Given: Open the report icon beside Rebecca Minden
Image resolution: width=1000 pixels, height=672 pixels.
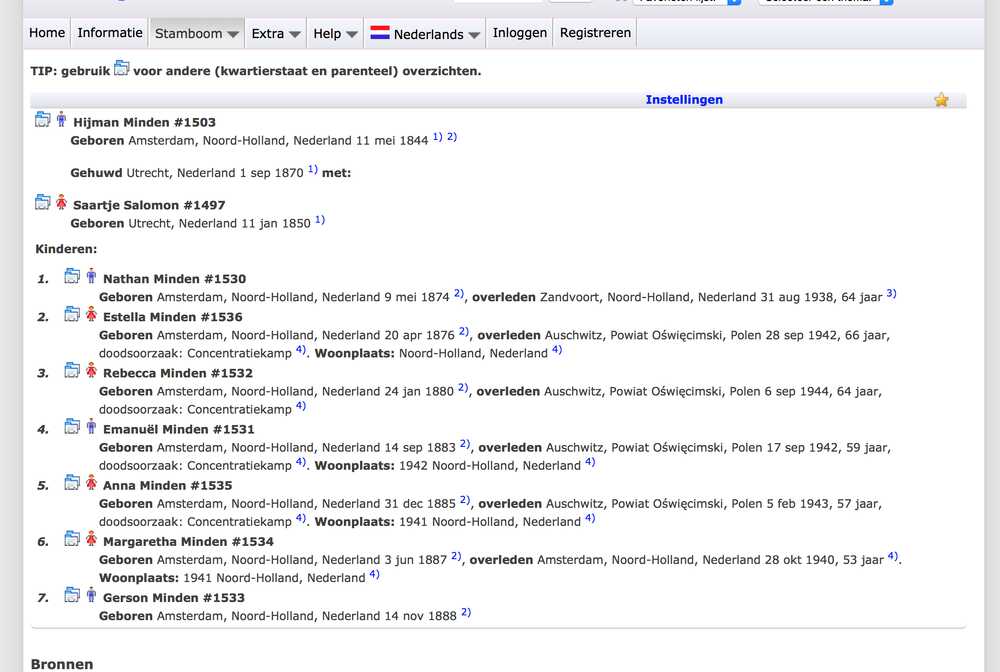Looking at the screenshot, I should coord(72,370).
